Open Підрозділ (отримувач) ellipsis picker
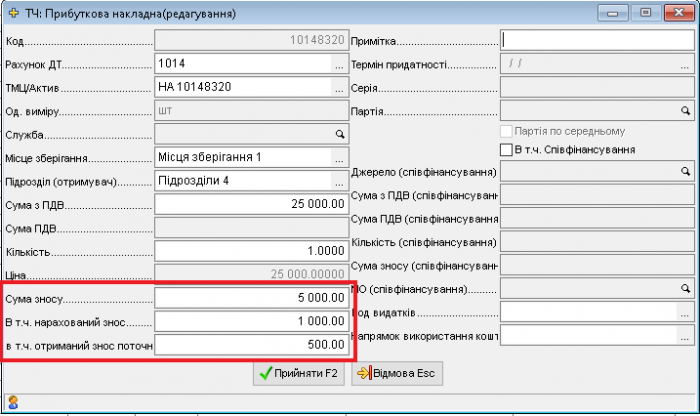Viewport: 700px width, 416px height. [339, 181]
